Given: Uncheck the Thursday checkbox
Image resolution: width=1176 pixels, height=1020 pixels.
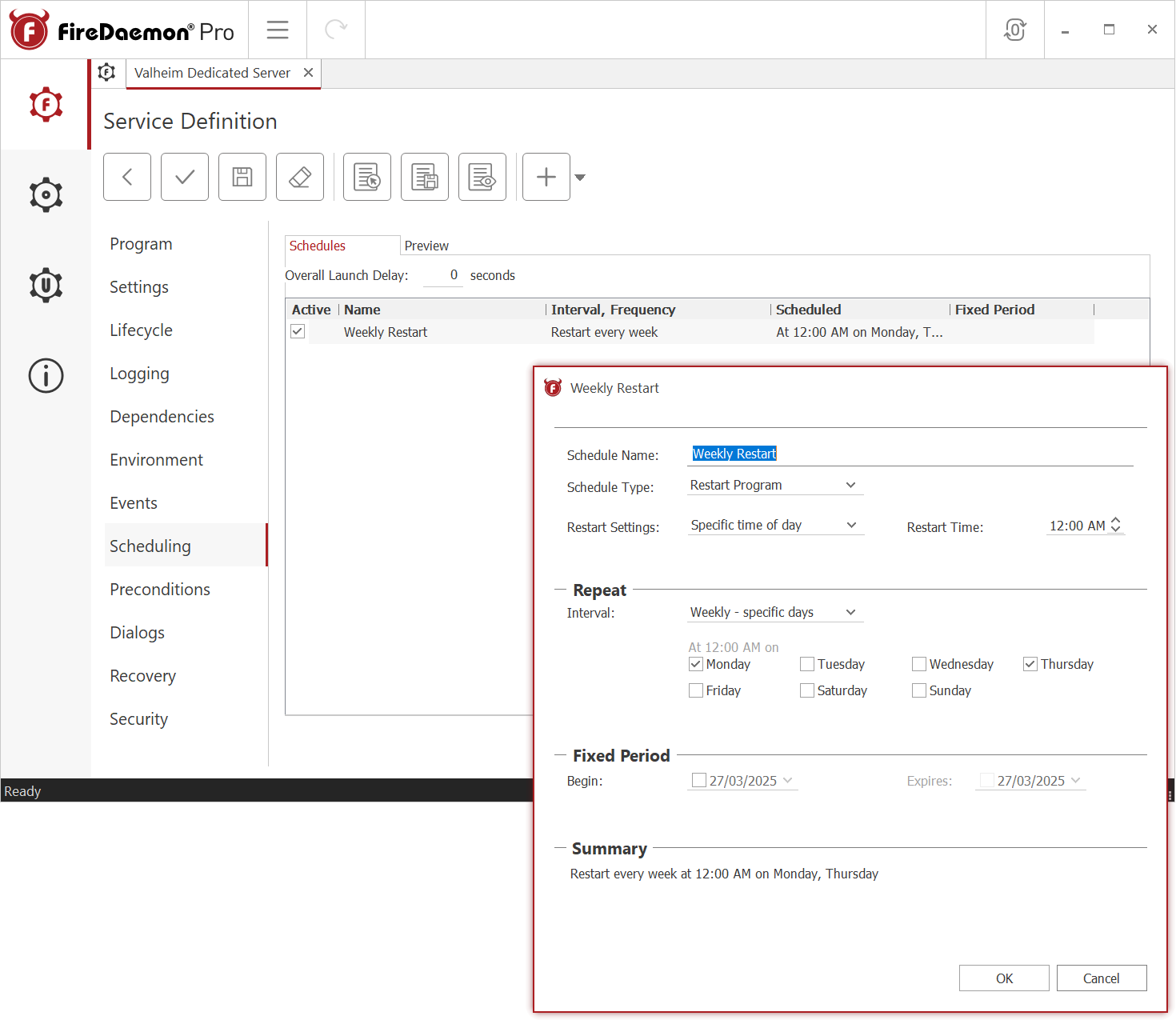Looking at the screenshot, I should click(1030, 664).
